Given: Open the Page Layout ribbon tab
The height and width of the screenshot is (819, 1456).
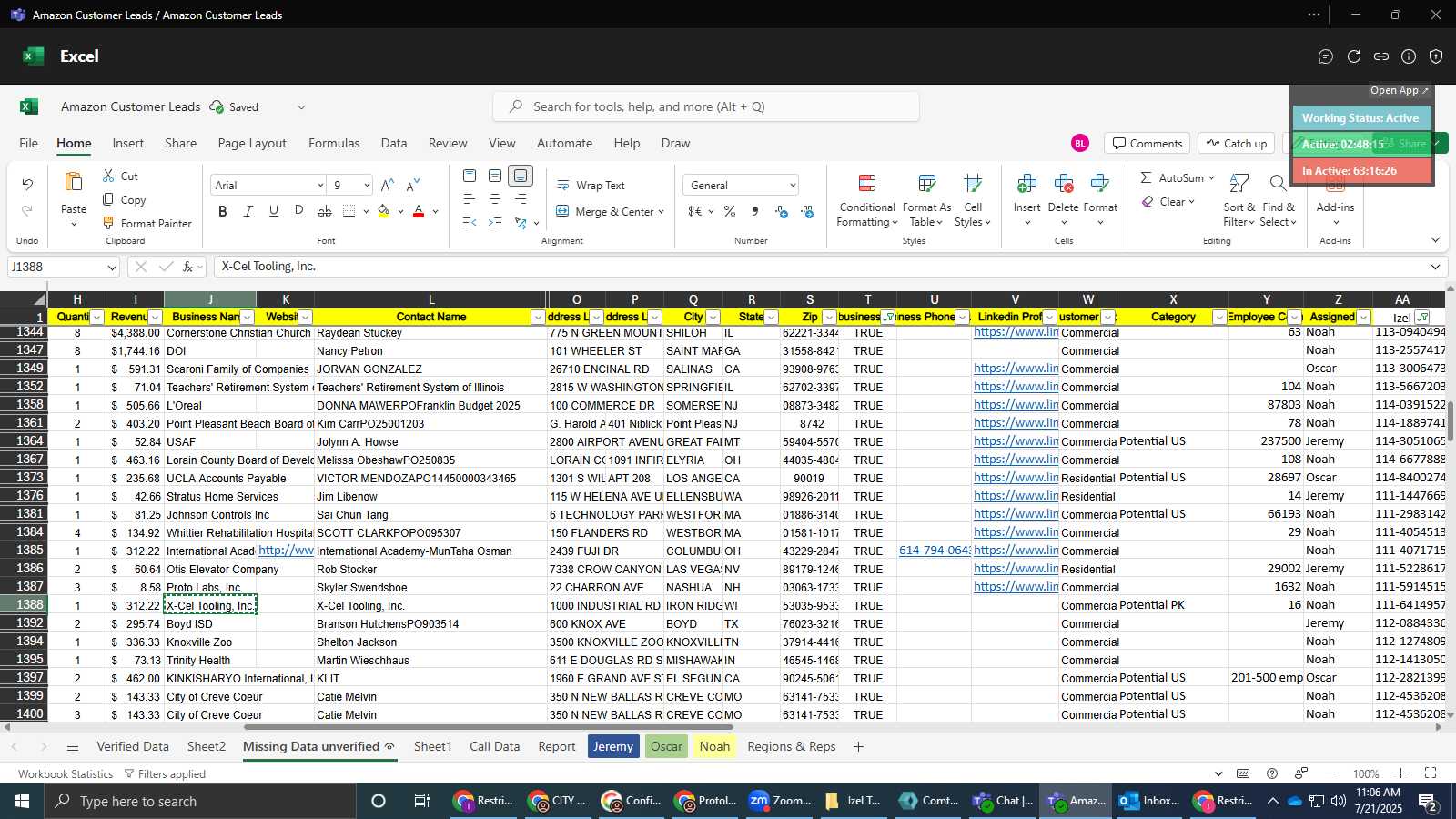Looking at the screenshot, I should pos(252,143).
